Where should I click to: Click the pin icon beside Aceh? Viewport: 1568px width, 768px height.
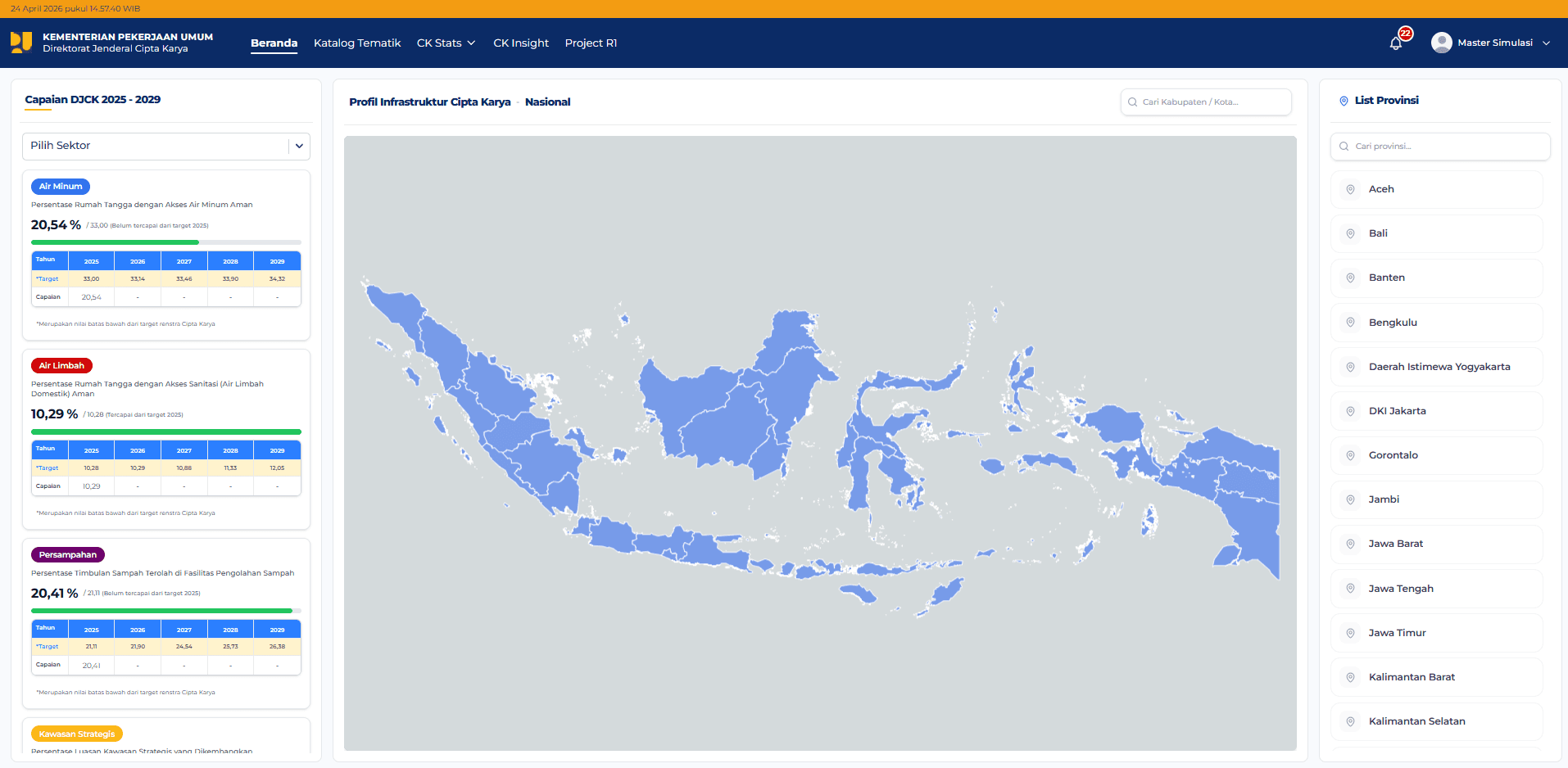pos(1350,189)
